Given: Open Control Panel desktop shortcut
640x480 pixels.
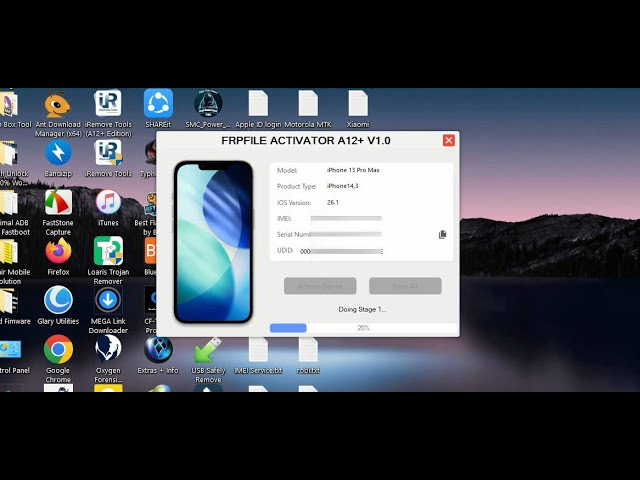Looking at the screenshot, I should click(x=10, y=350).
